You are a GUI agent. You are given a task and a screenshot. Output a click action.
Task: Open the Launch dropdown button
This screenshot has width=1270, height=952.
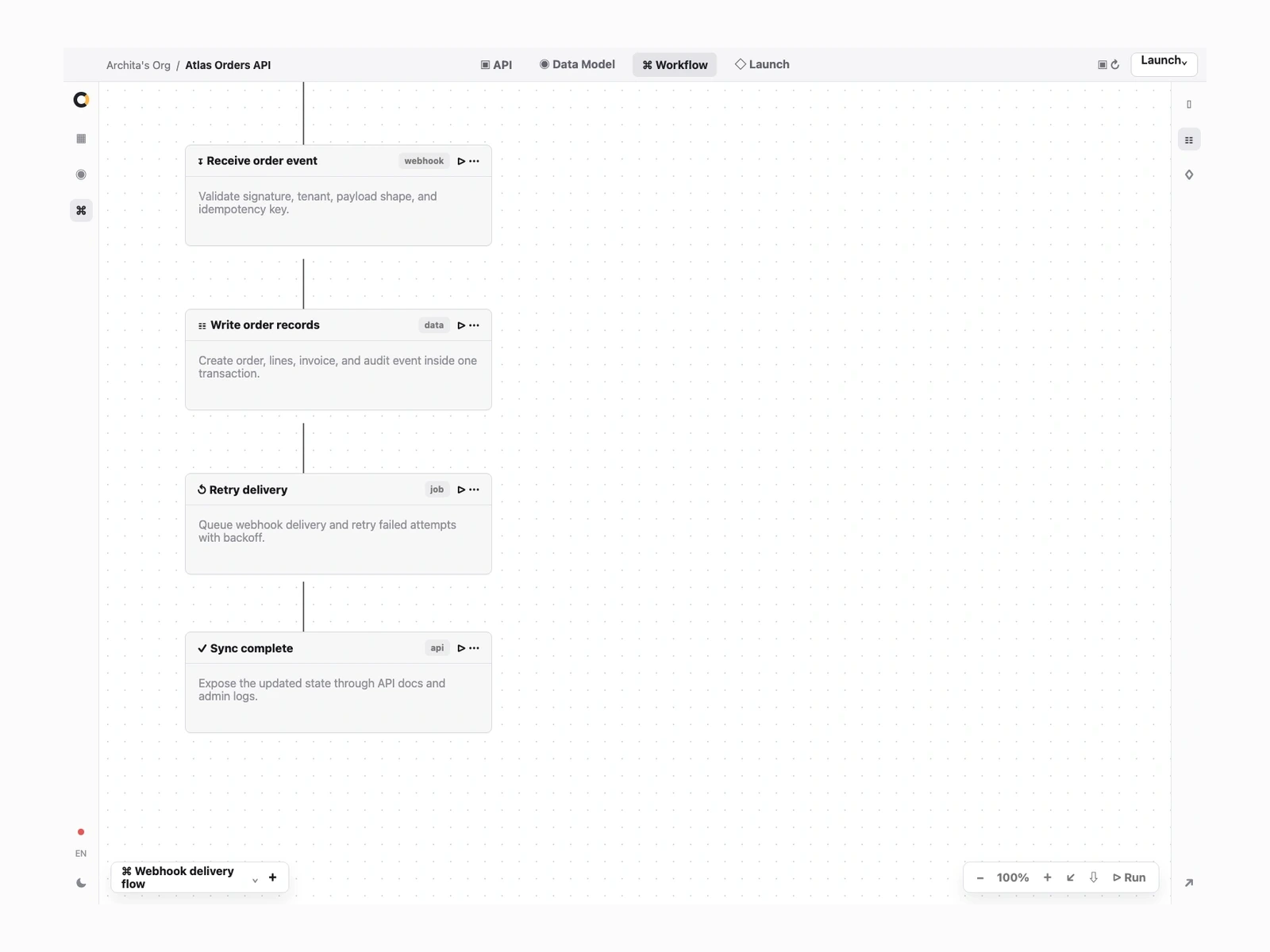point(1164,63)
